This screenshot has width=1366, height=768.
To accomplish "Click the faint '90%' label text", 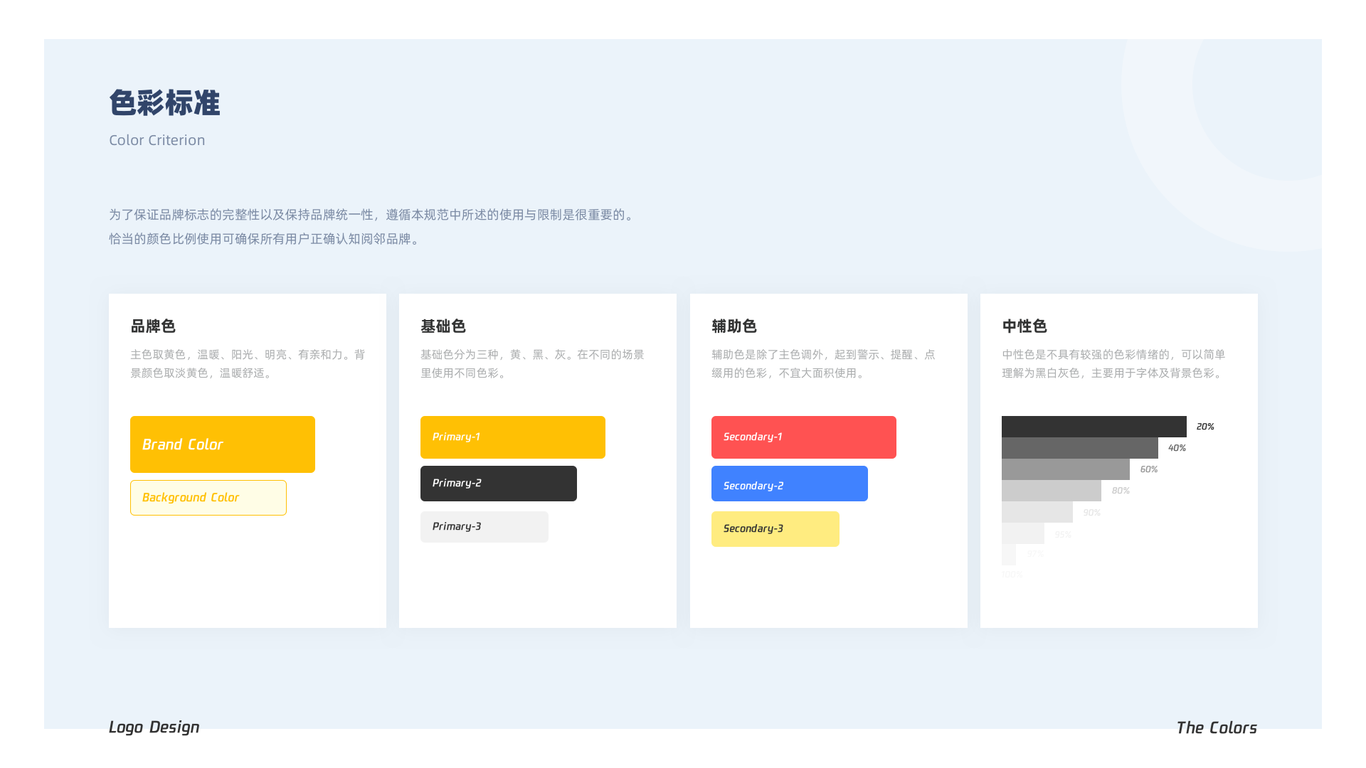I will tap(1092, 513).
